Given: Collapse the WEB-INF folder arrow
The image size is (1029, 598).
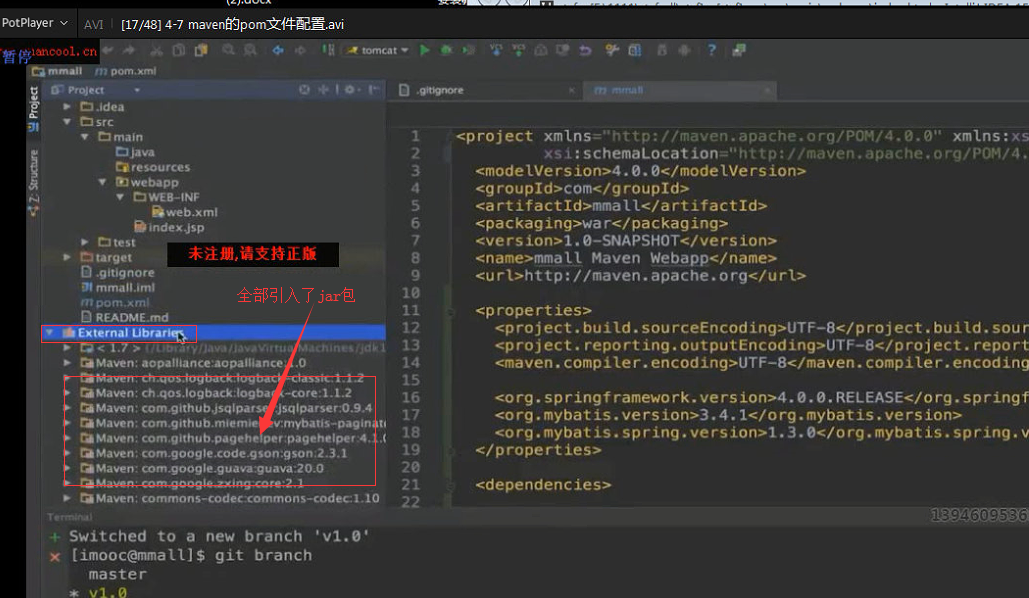Looking at the screenshot, I should pyautogui.click(x=120, y=197).
